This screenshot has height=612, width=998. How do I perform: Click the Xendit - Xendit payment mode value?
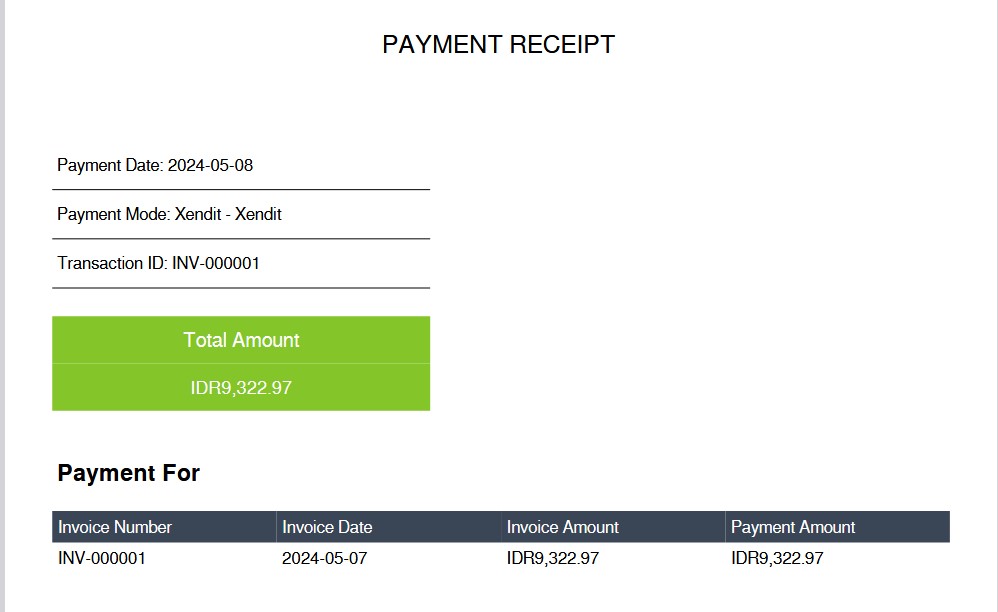pyautogui.click(x=228, y=215)
